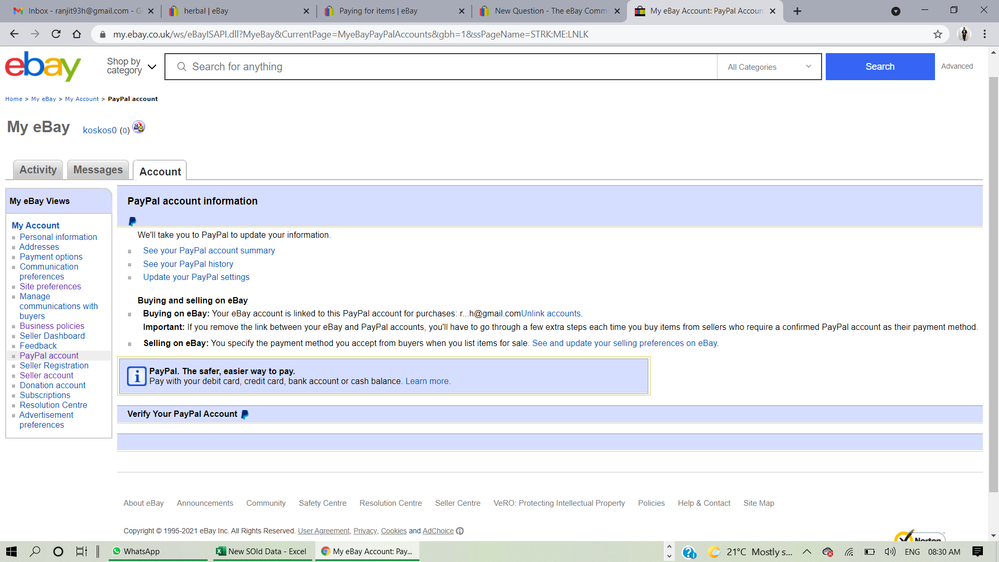Click Unlink accounts link
The width and height of the screenshot is (999, 562).
[x=551, y=313]
